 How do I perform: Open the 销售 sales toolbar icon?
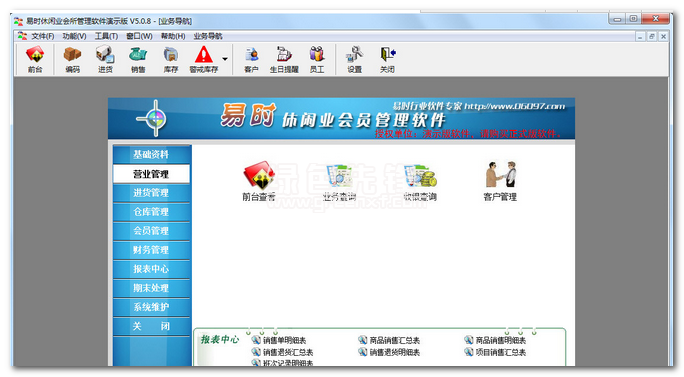coord(138,59)
